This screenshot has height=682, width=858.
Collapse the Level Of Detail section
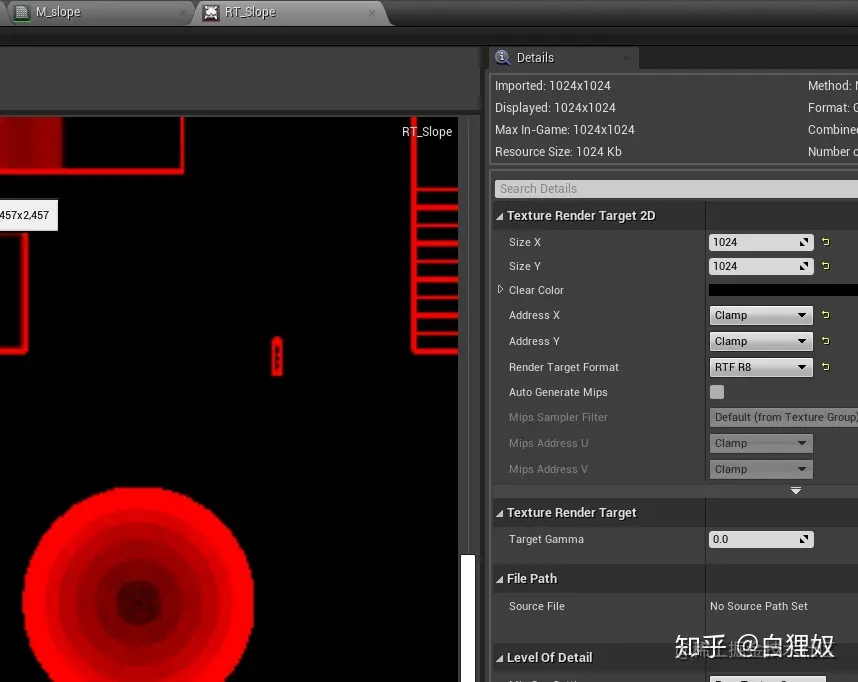click(499, 658)
